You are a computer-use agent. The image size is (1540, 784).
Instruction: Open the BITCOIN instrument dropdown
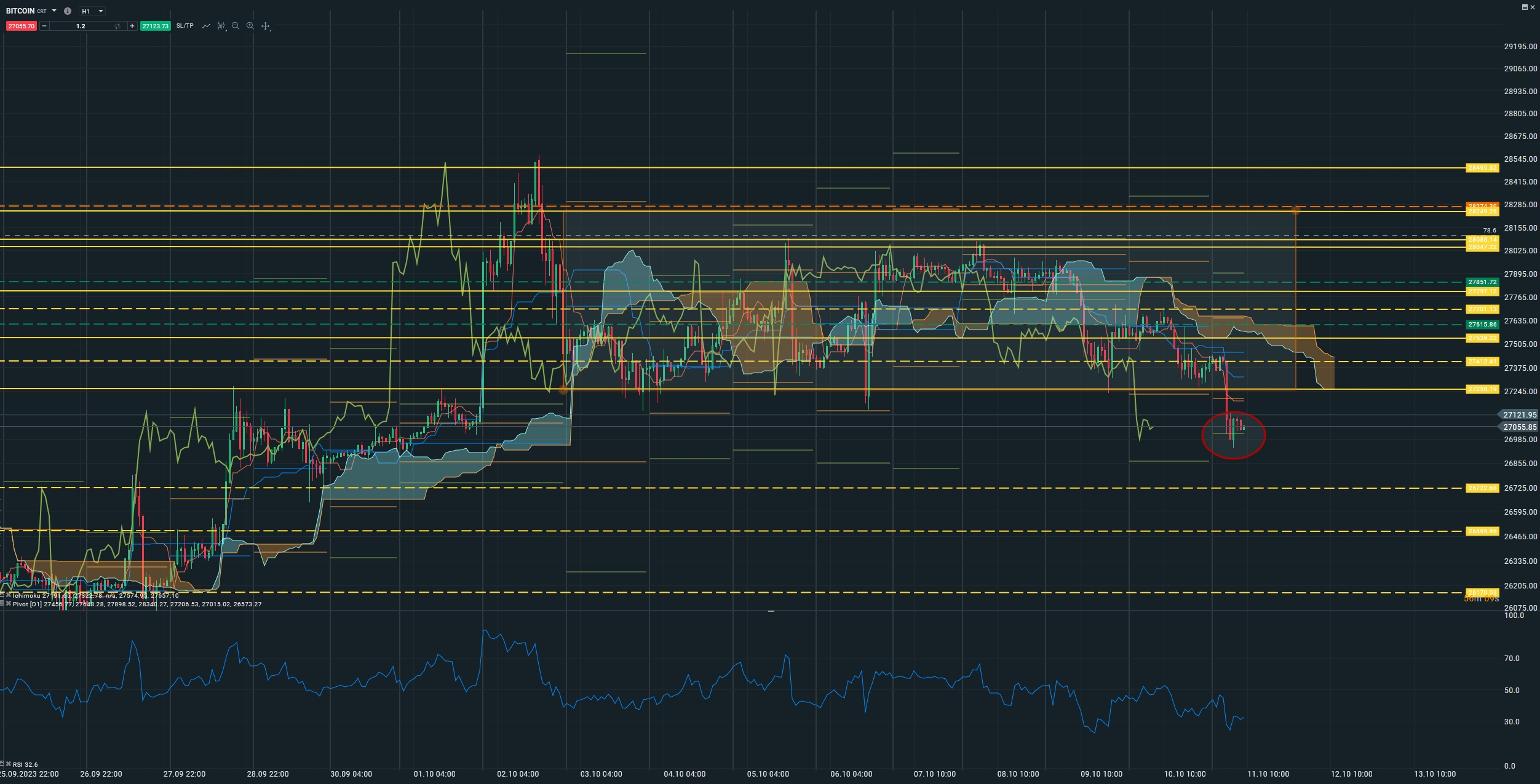tap(54, 11)
